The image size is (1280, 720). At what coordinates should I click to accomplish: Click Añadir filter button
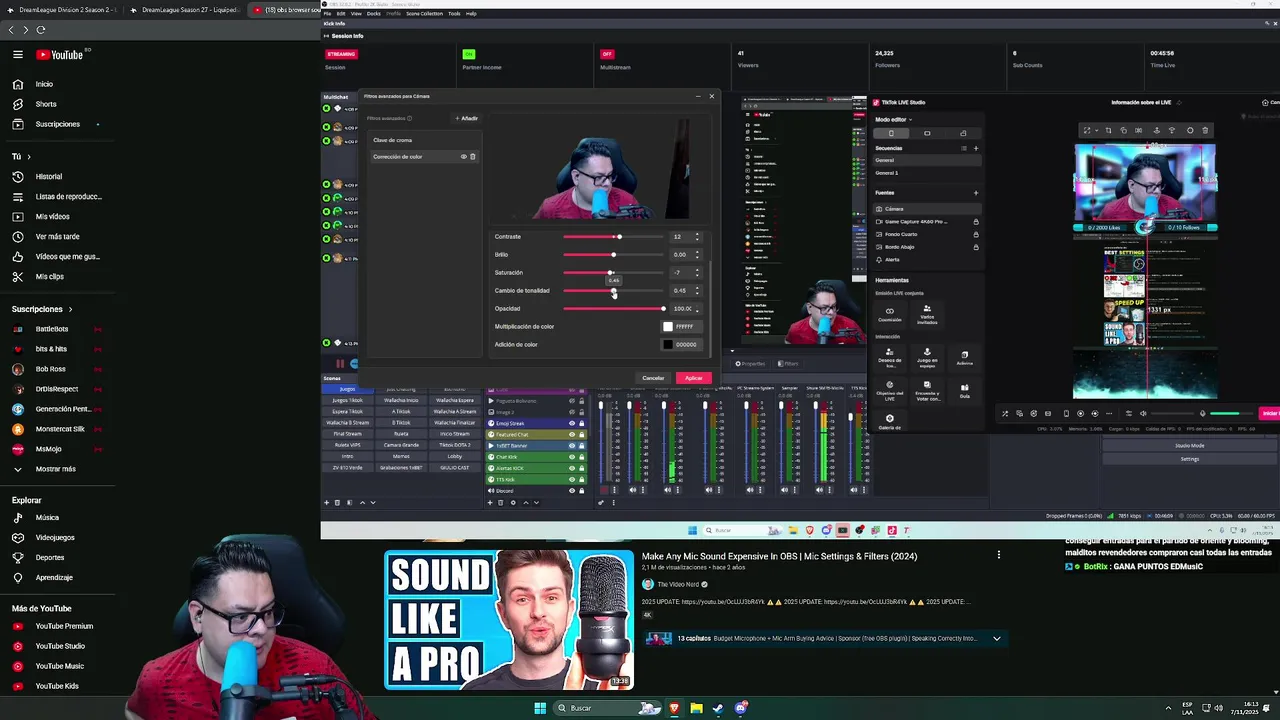point(466,118)
